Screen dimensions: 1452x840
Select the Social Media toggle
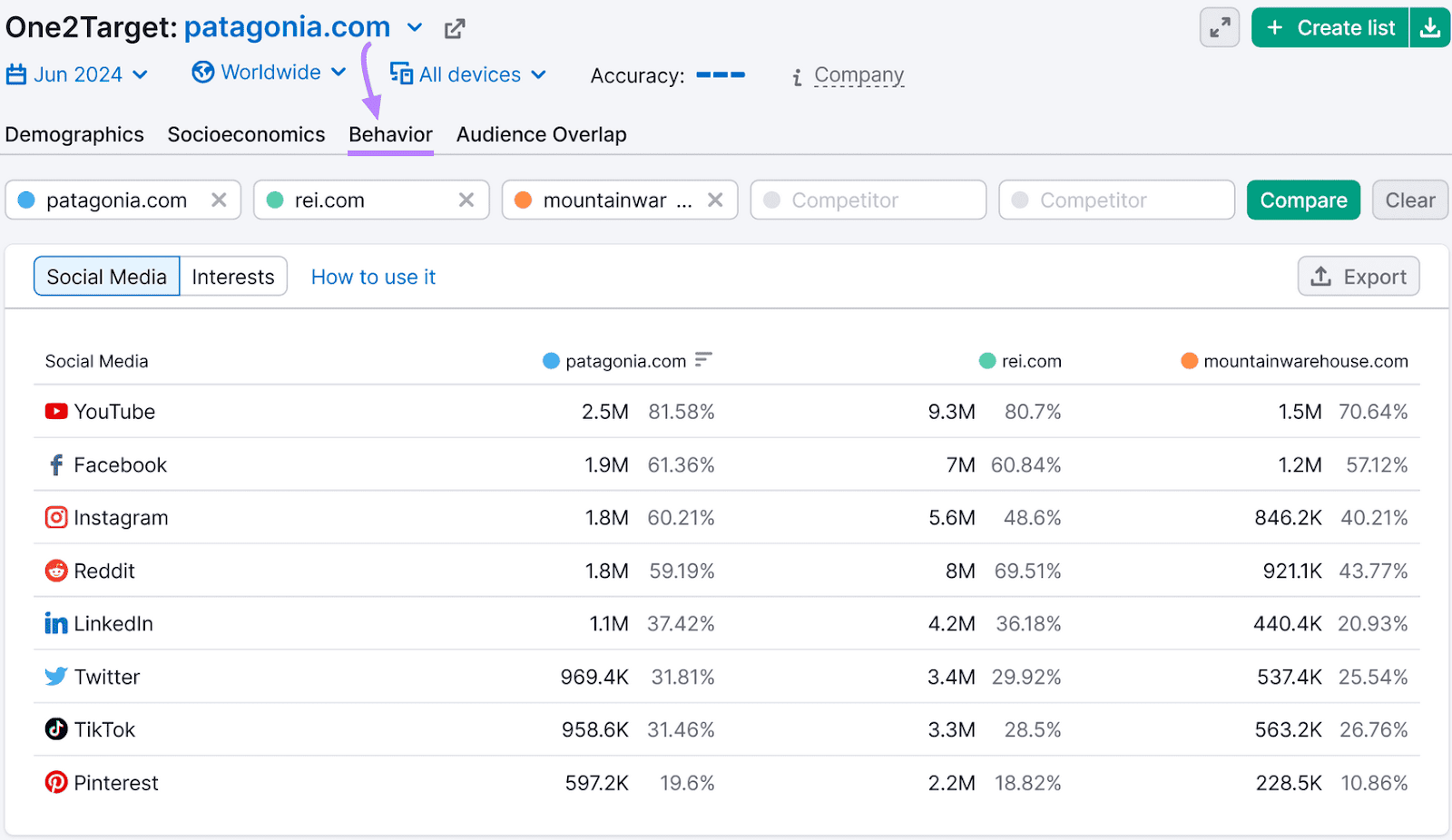[107, 277]
